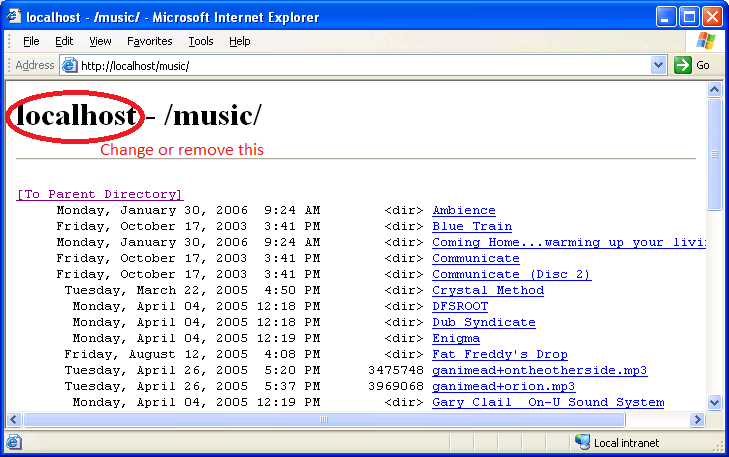The height and width of the screenshot is (457, 729).
Task: Click the Go button label
Action: coord(702,66)
